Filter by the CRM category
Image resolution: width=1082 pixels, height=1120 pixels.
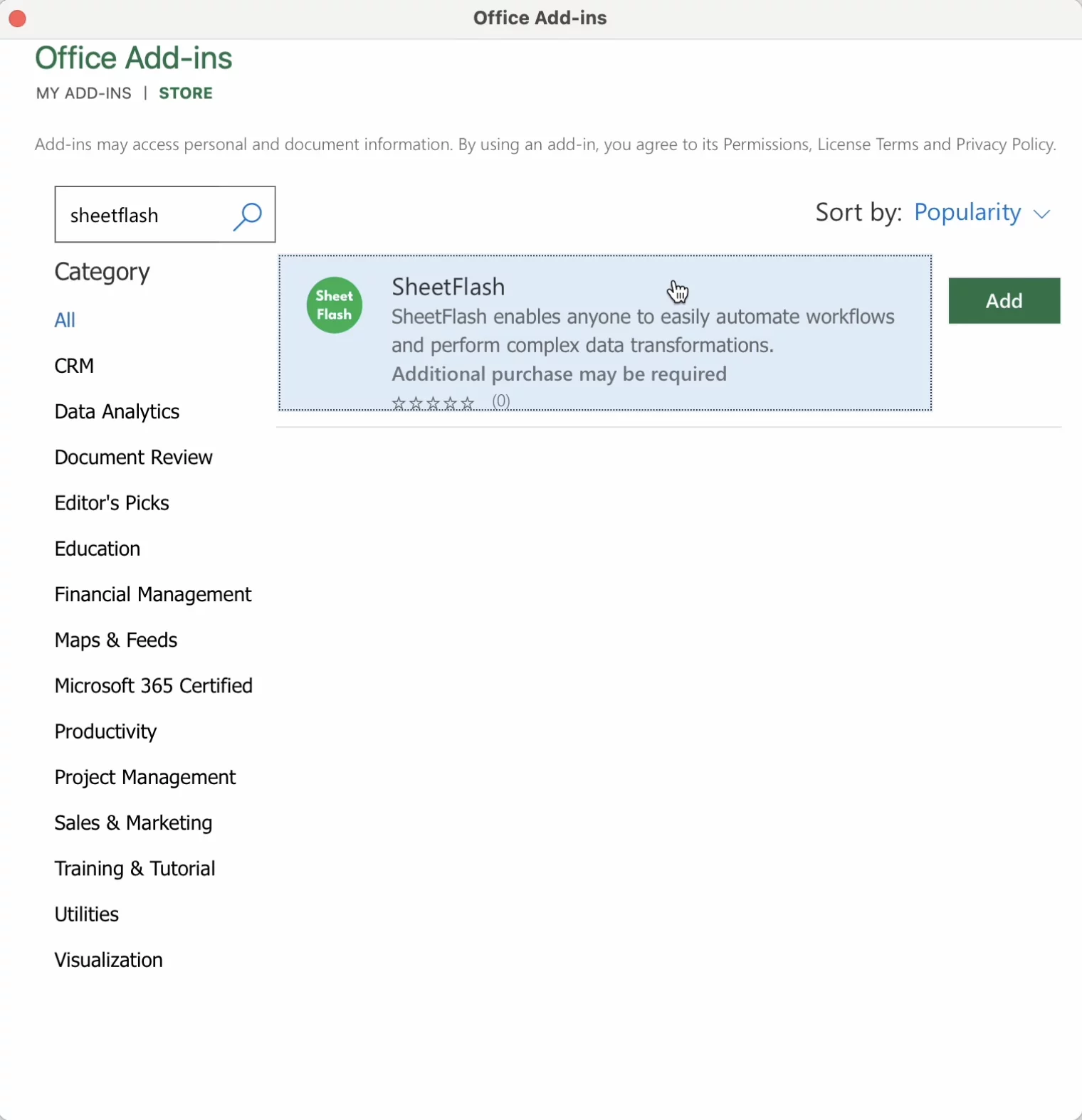(74, 366)
